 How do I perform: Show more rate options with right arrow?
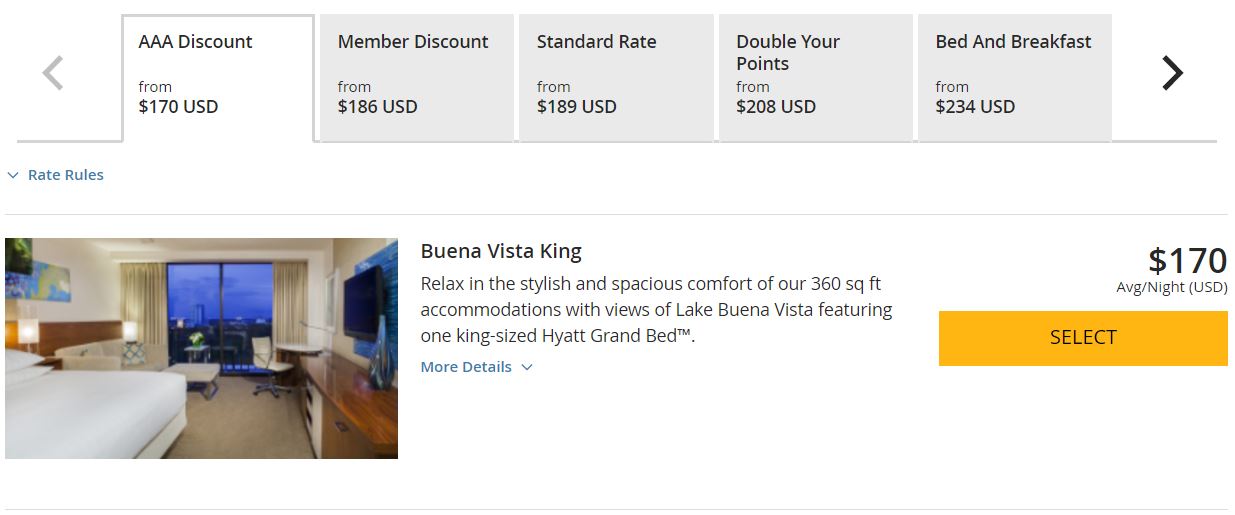tap(1172, 73)
